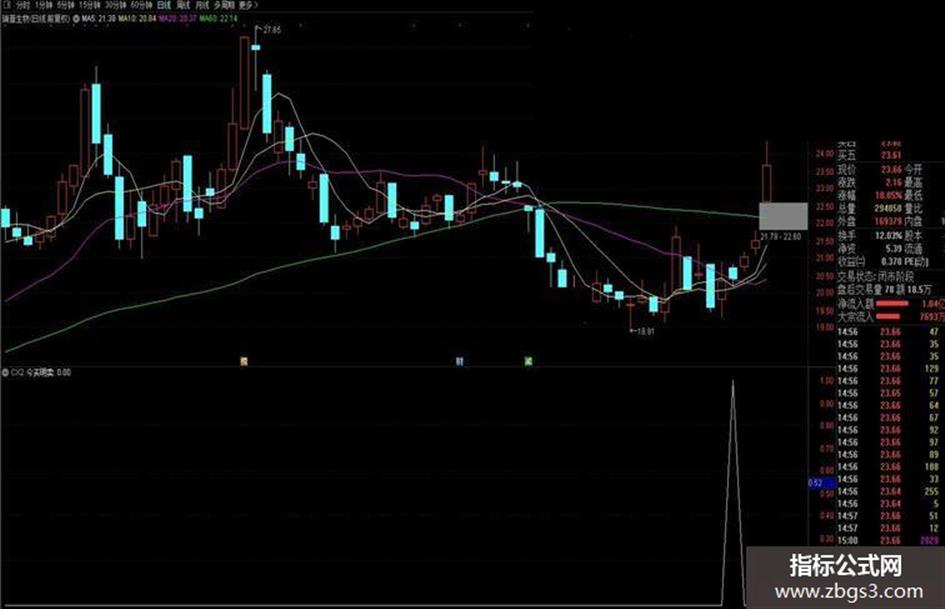Image resolution: width=945 pixels, height=609 pixels.
Task: Select the 30分钟 period tab
Action: point(115,5)
